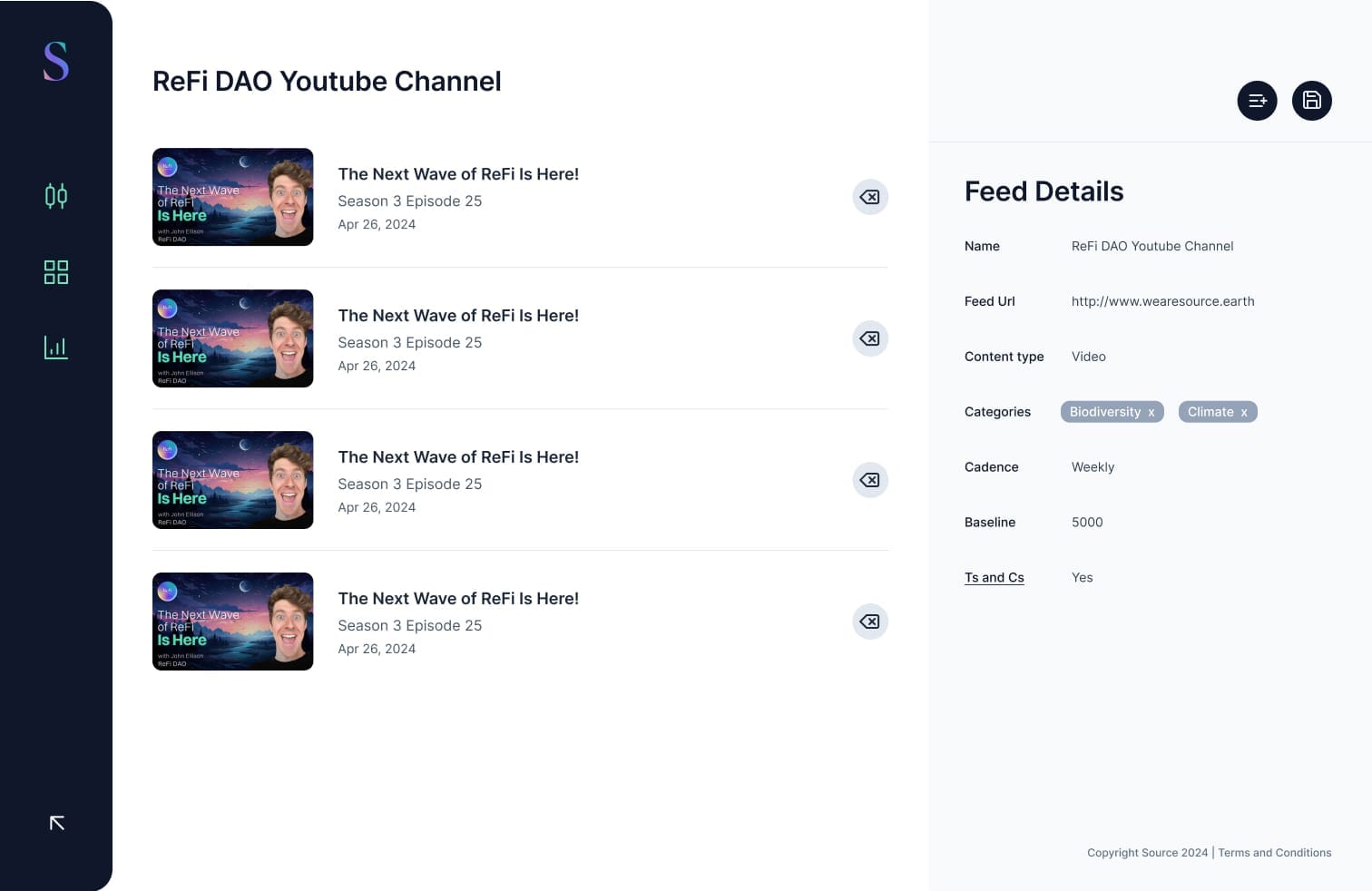Click the Baseline value 5000
The width and height of the screenshot is (1372, 891).
1087,523
